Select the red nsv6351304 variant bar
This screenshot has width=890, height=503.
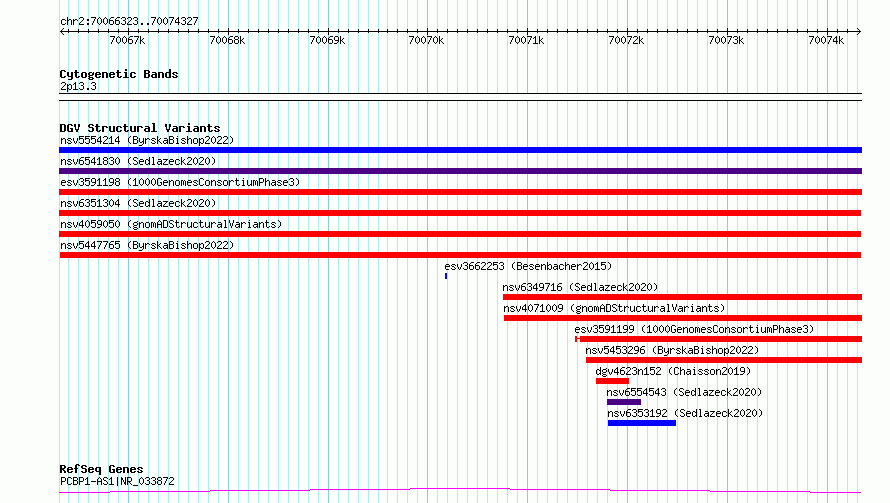[x=460, y=213]
